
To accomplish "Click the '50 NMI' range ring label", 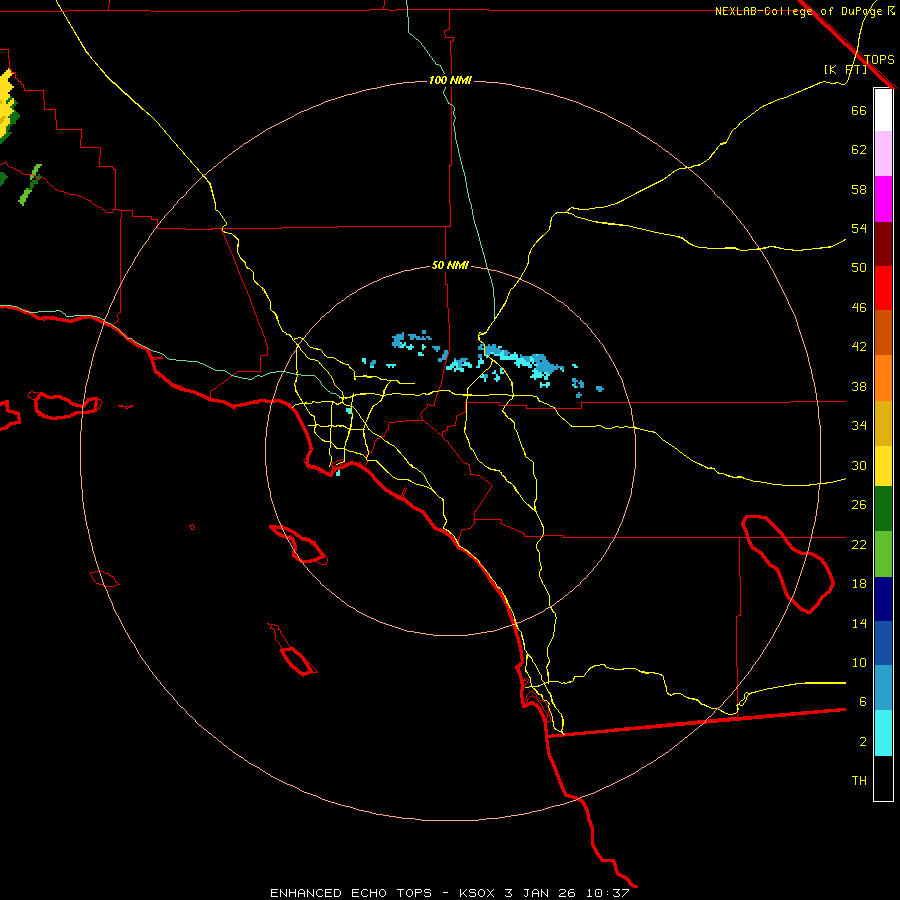I will 450,265.
